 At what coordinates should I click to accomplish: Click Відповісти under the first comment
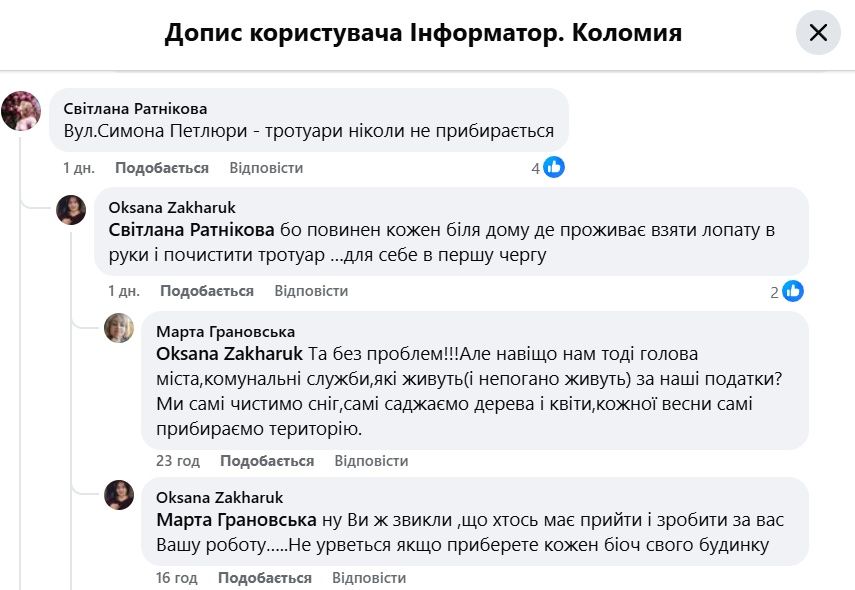pyautogui.click(x=268, y=167)
